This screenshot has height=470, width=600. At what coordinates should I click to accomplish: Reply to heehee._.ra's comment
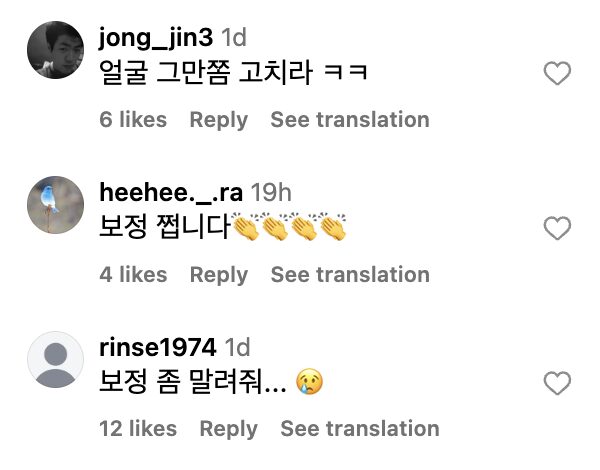218,274
